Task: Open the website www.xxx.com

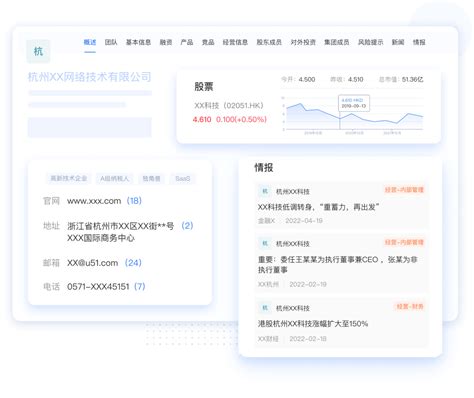Action: pyautogui.click(x=94, y=201)
